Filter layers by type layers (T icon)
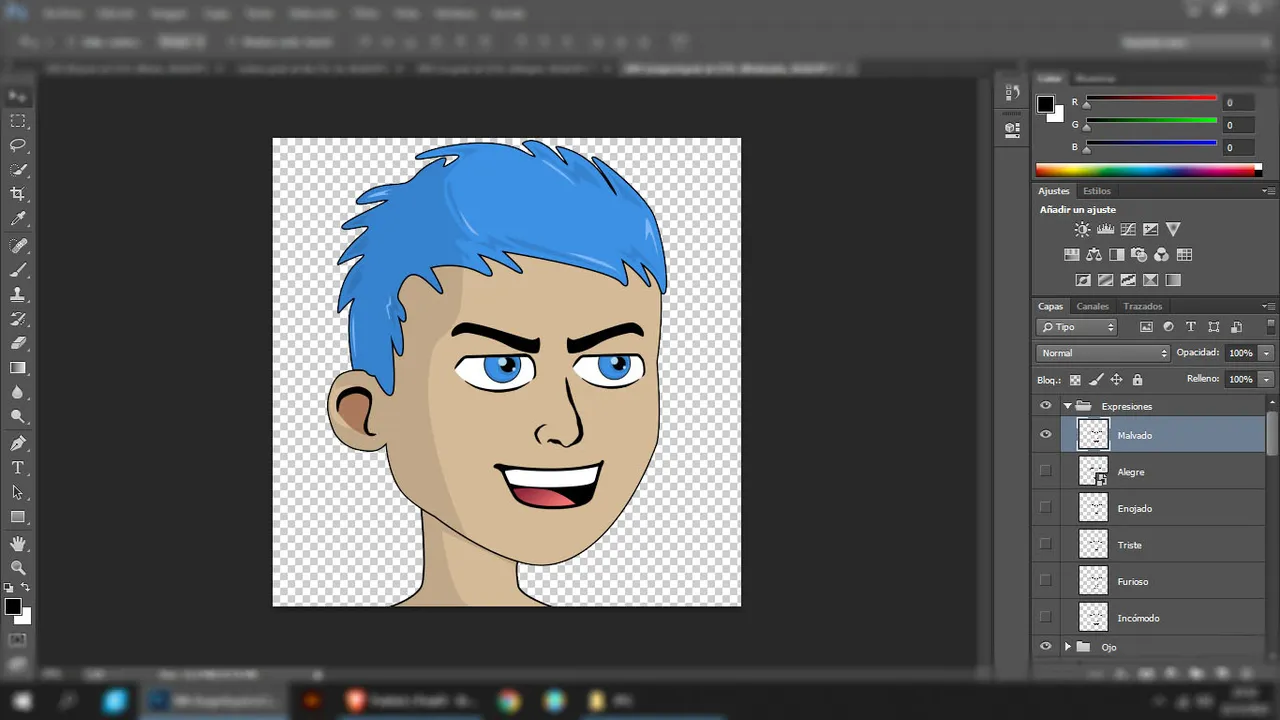 point(1191,327)
